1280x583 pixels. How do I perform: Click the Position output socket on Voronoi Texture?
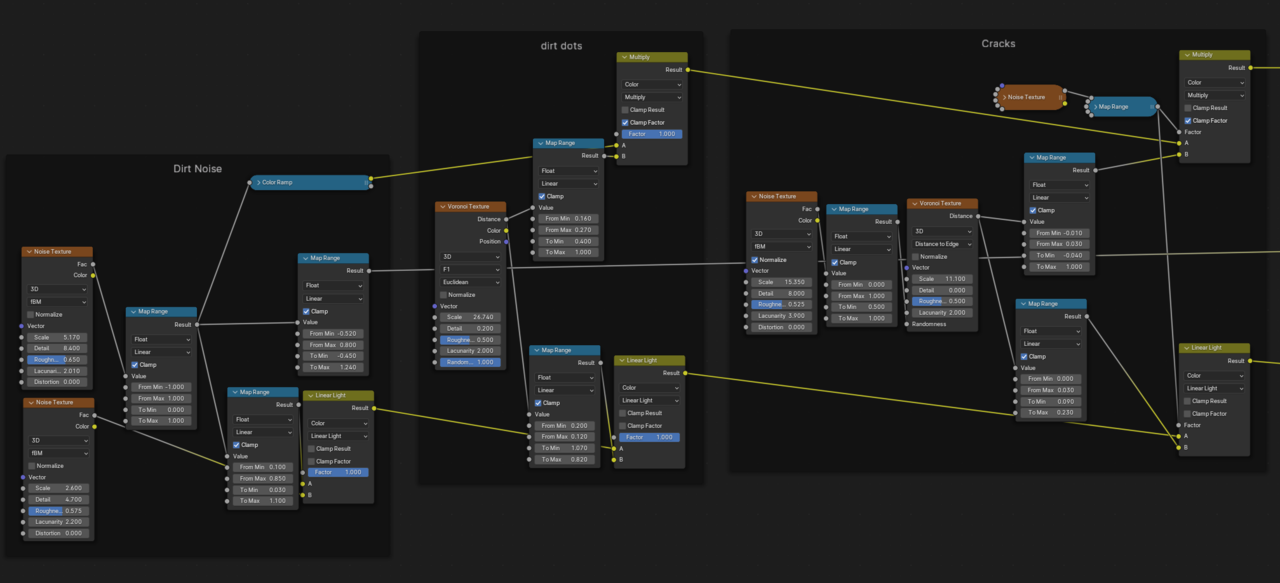pos(506,241)
